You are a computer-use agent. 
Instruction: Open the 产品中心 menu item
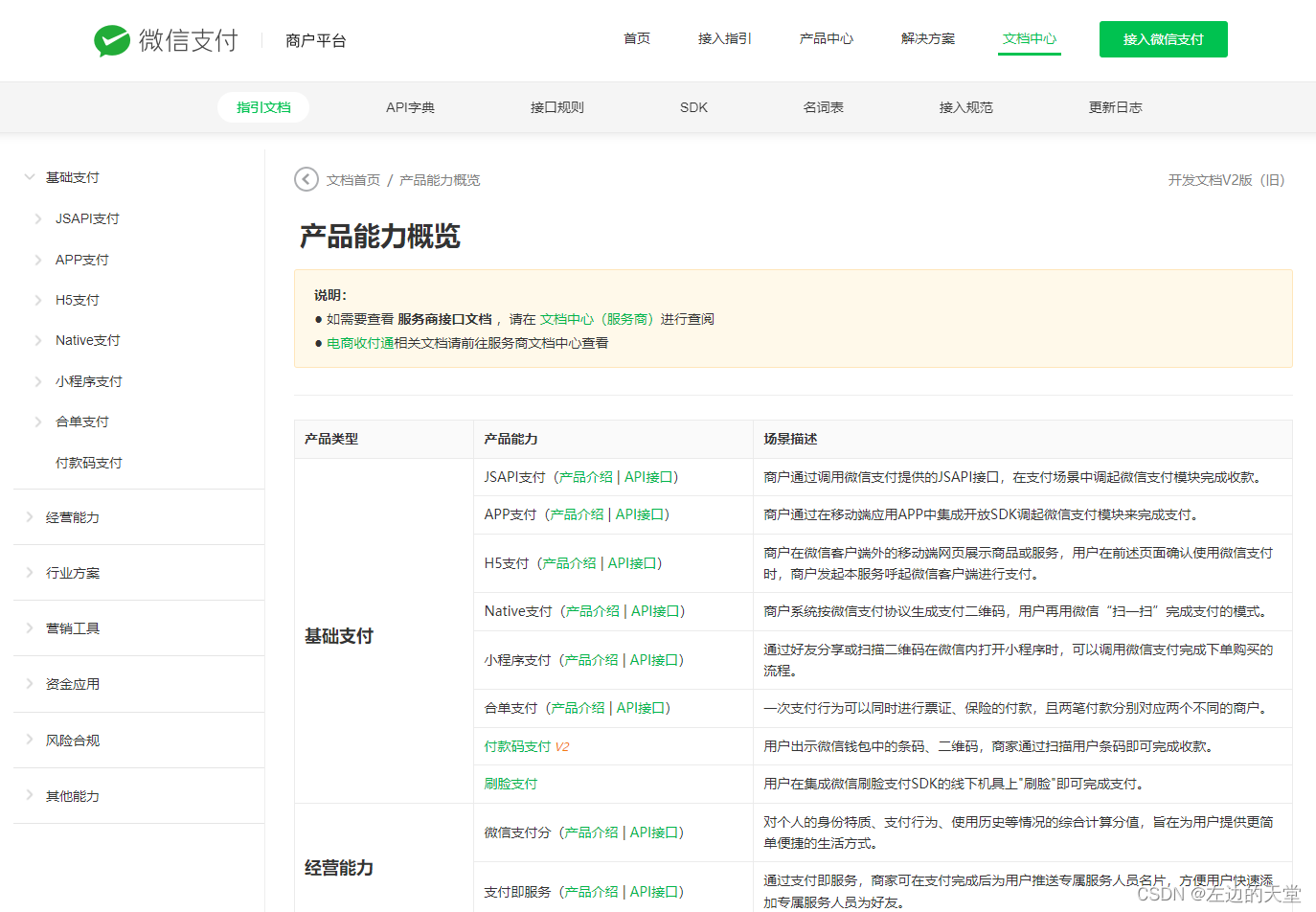826,38
